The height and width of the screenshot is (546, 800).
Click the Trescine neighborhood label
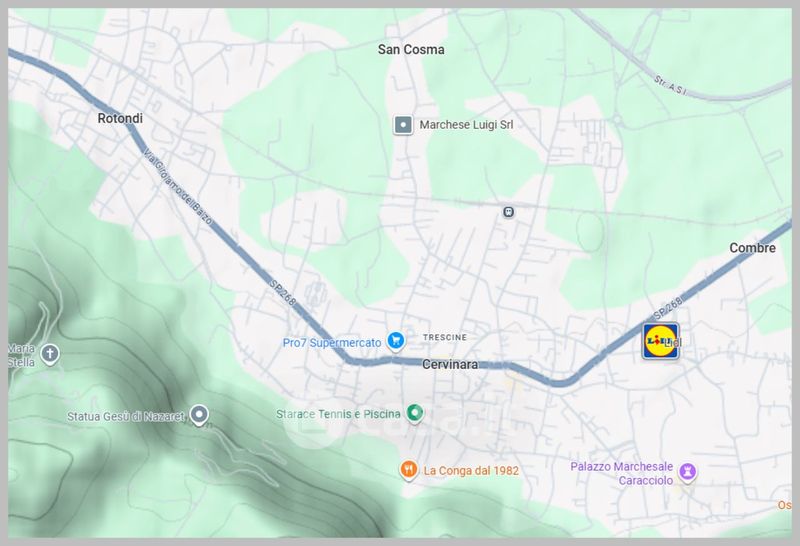click(445, 337)
